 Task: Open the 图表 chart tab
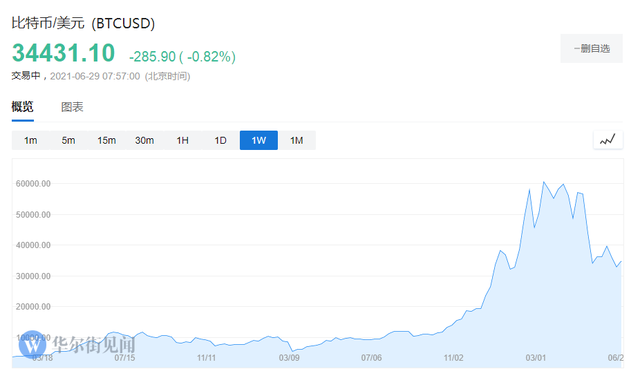click(x=72, y=107)
